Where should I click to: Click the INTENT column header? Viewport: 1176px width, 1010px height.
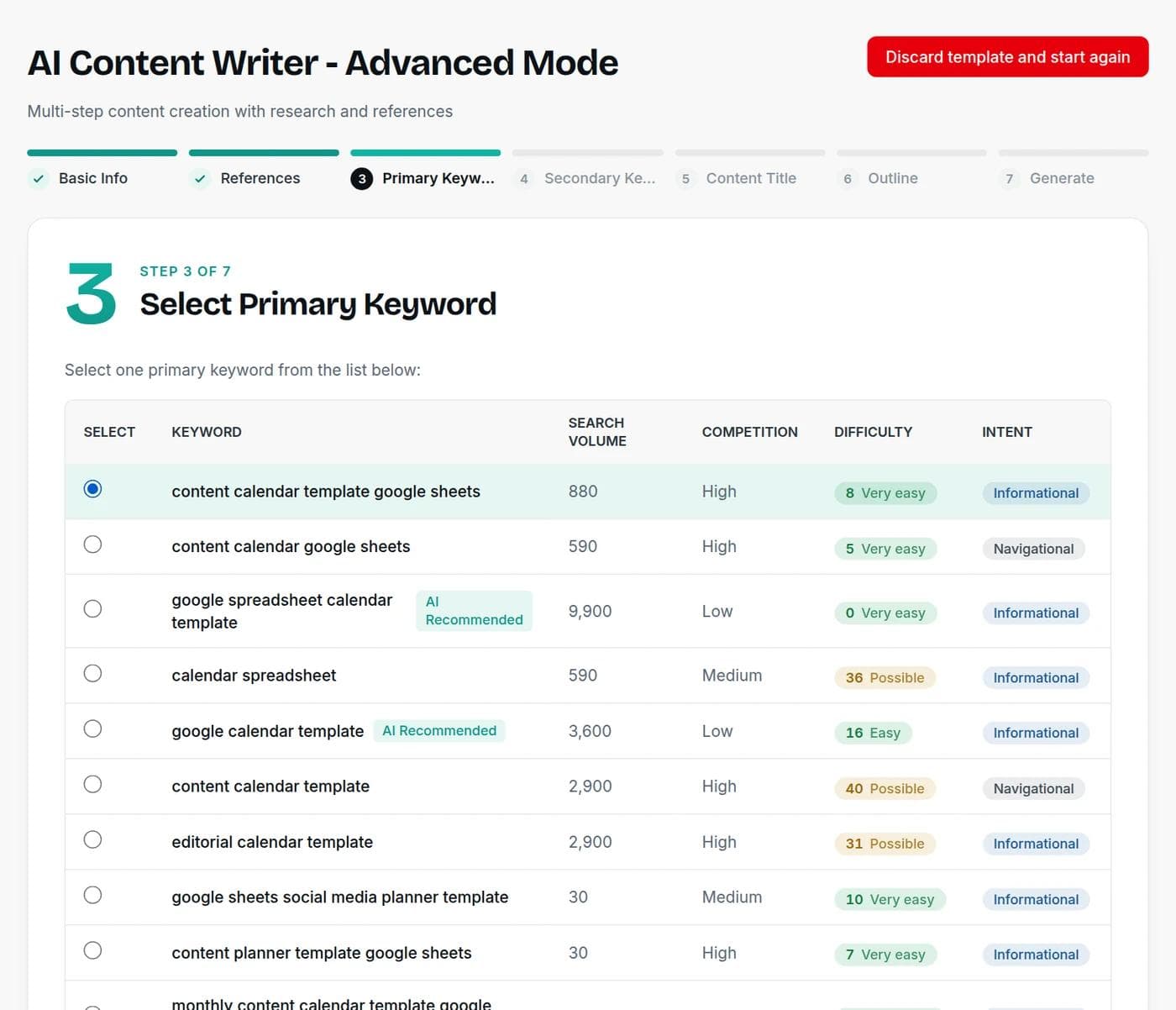point(1007,432)
